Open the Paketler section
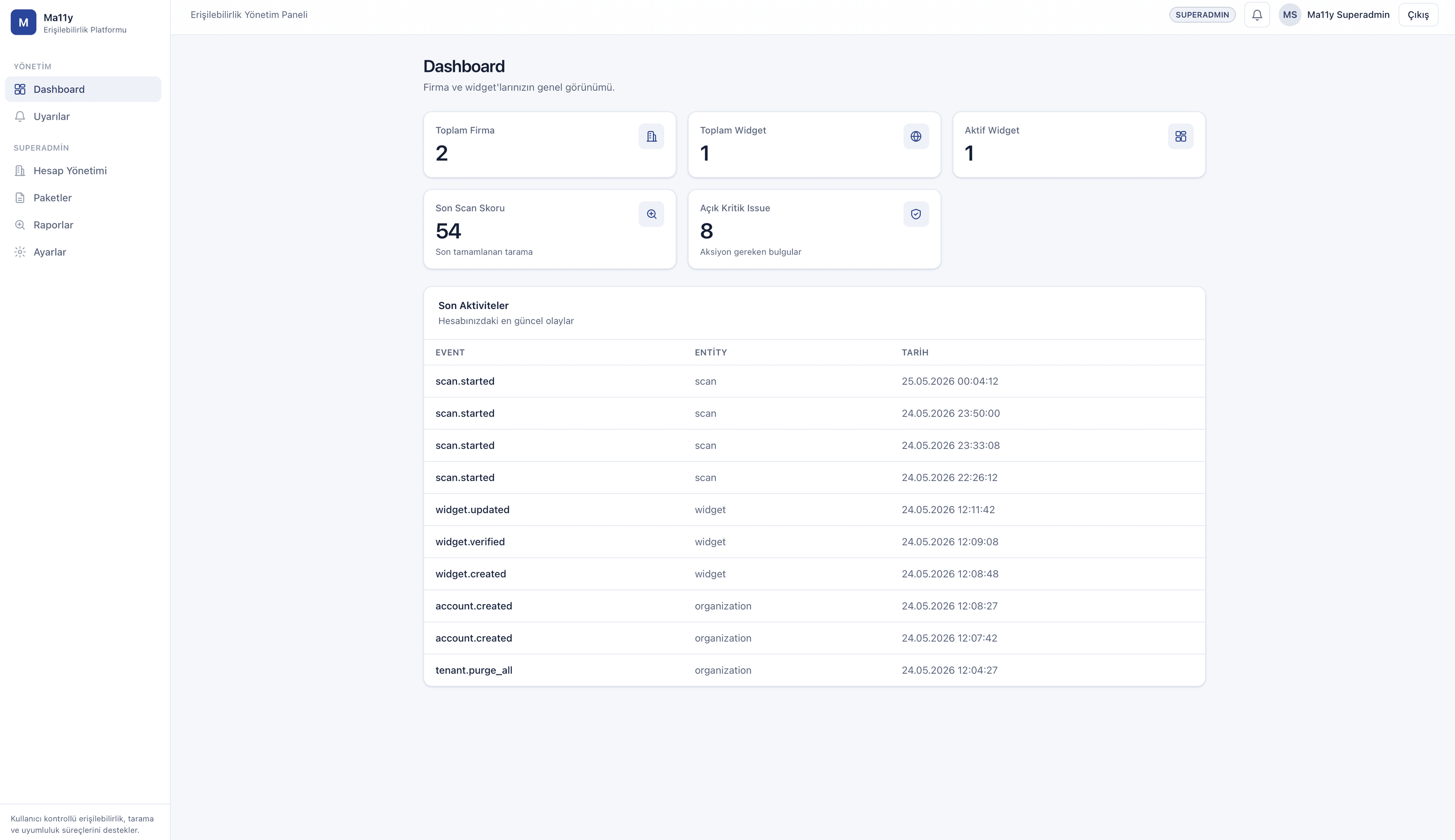 click(83, 198)
